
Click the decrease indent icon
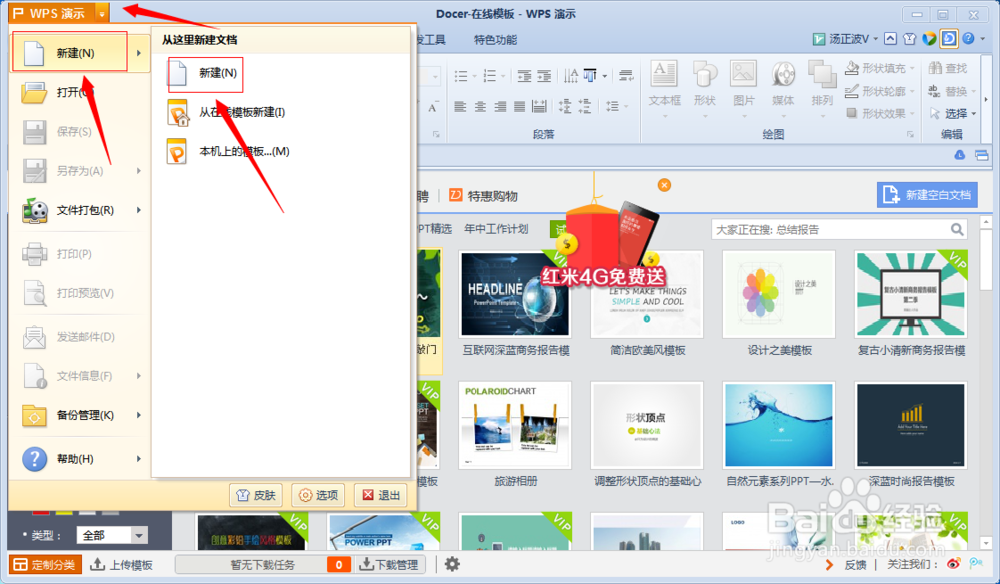524,77
